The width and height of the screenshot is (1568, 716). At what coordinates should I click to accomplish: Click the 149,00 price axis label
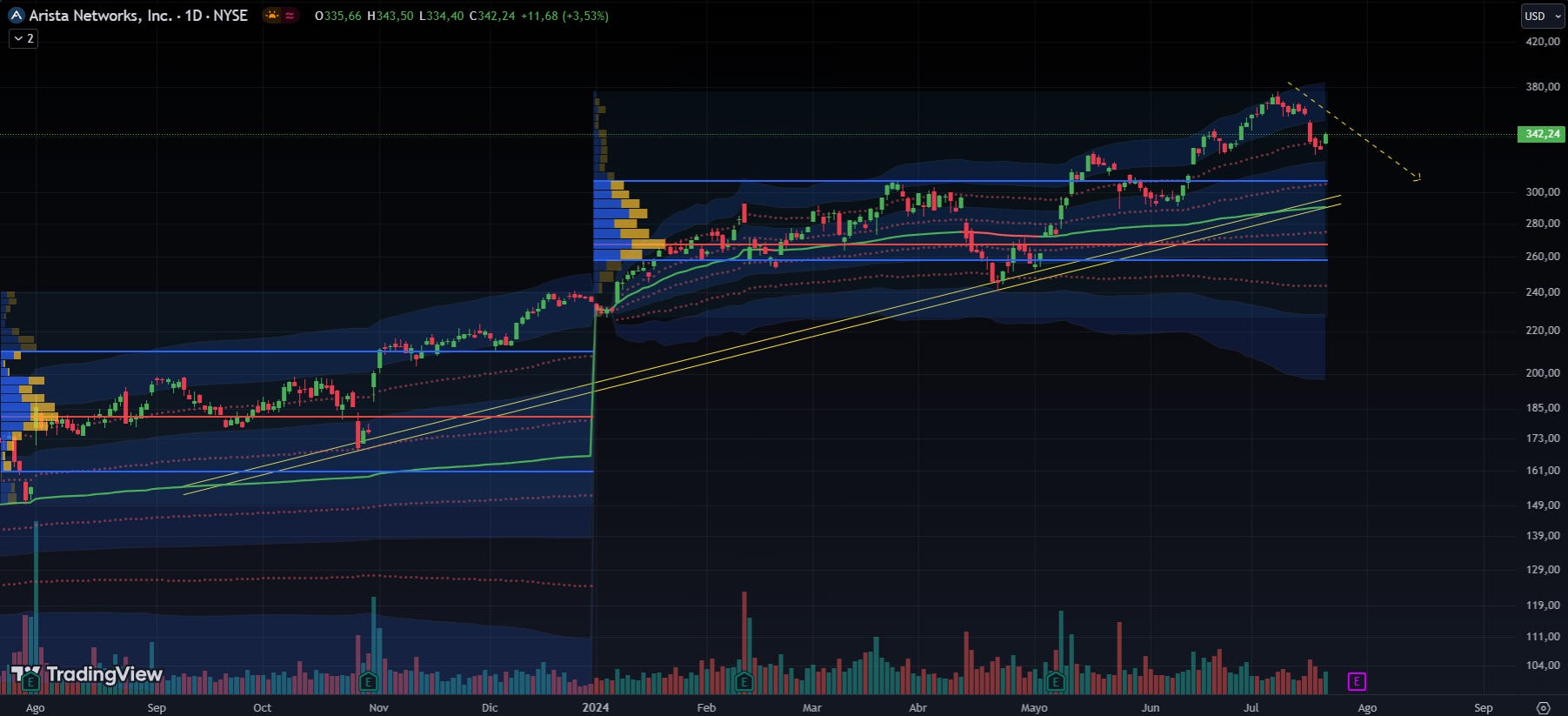(x=1543, y=505)
